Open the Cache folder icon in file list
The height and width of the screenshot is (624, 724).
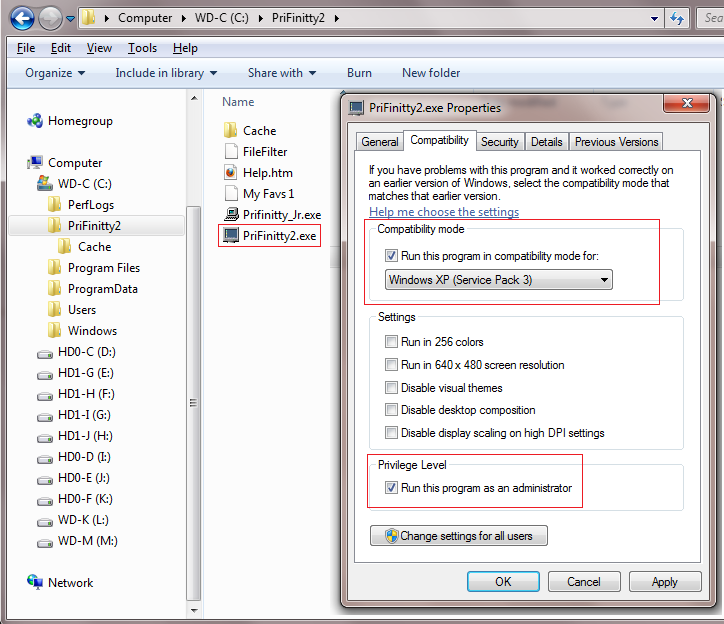pyautogui.click(x=231, y=130)
